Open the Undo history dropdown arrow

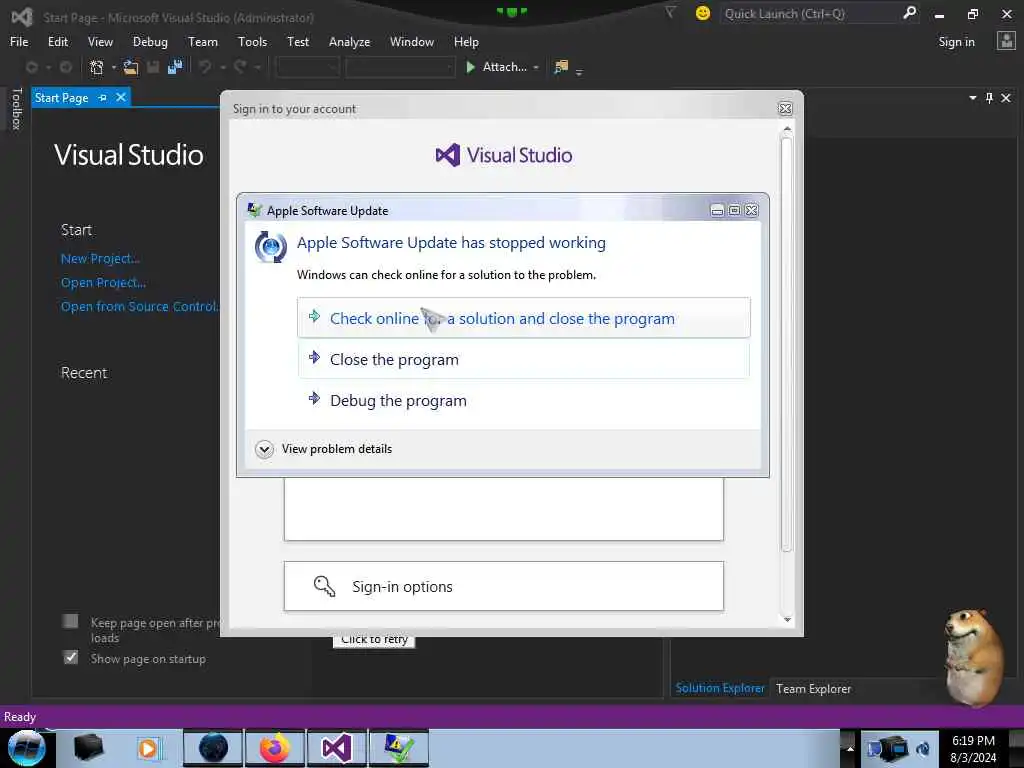tap(223, 67)
